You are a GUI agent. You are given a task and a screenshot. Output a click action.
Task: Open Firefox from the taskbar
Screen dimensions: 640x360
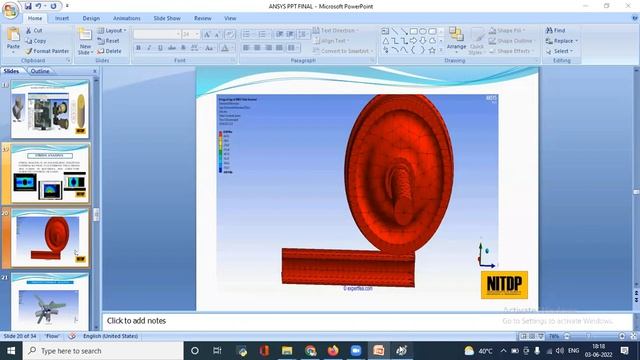(333, 351)
